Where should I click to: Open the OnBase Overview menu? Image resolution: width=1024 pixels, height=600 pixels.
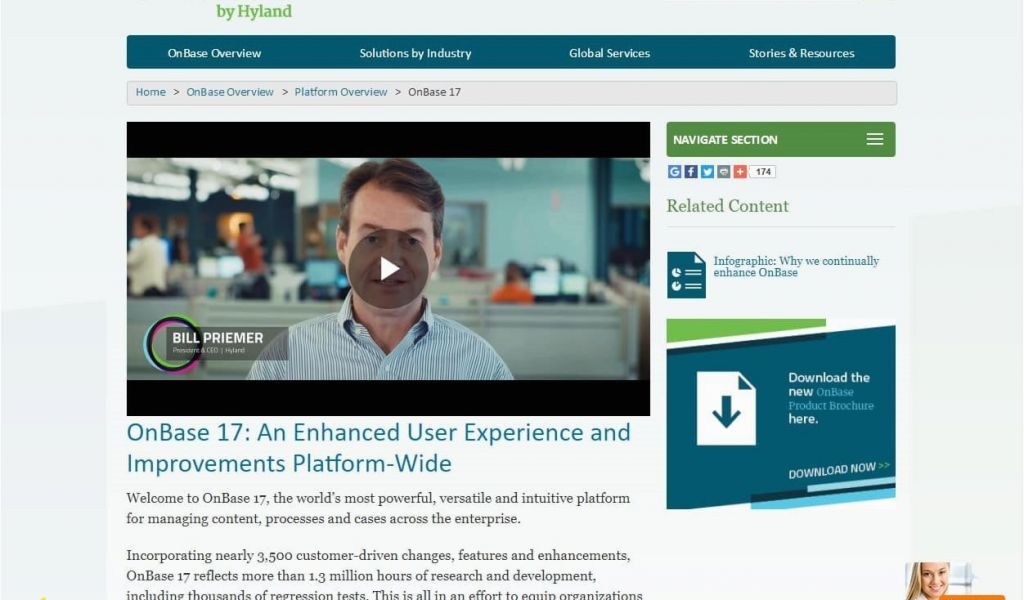[214, 53]
